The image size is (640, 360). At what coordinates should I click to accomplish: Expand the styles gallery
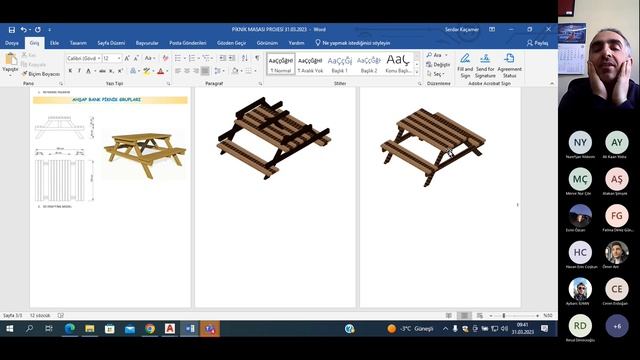[417, 72]
